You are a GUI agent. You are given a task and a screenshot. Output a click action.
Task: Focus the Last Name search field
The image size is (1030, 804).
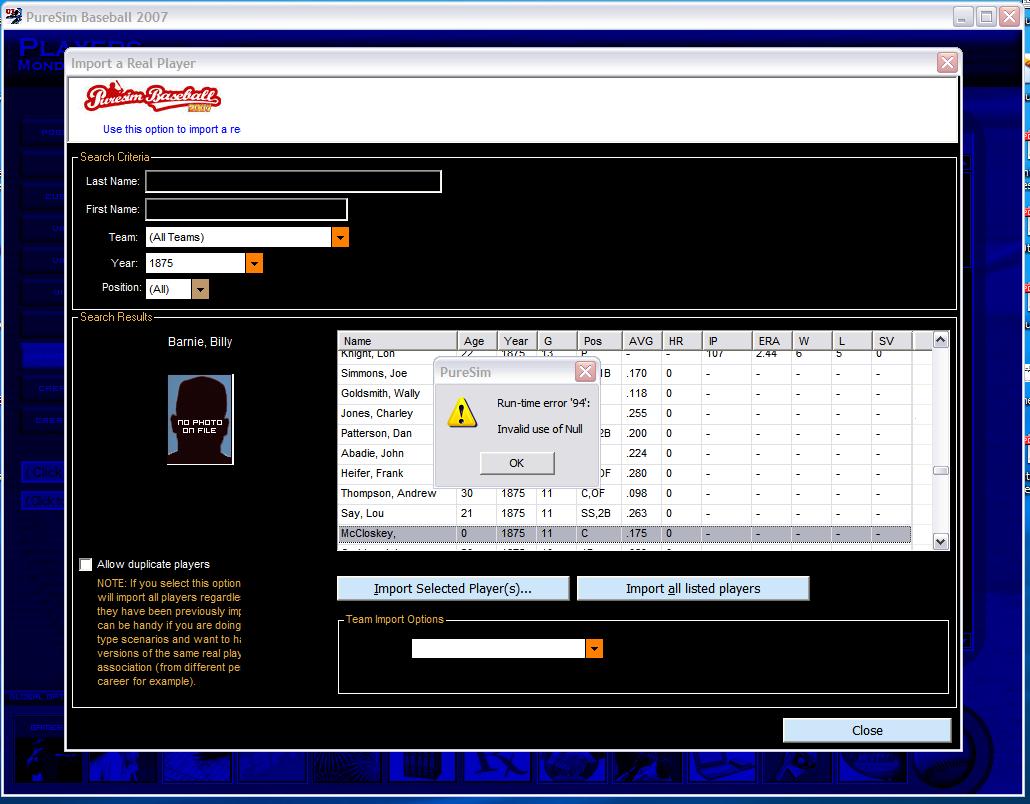[293, 181]
